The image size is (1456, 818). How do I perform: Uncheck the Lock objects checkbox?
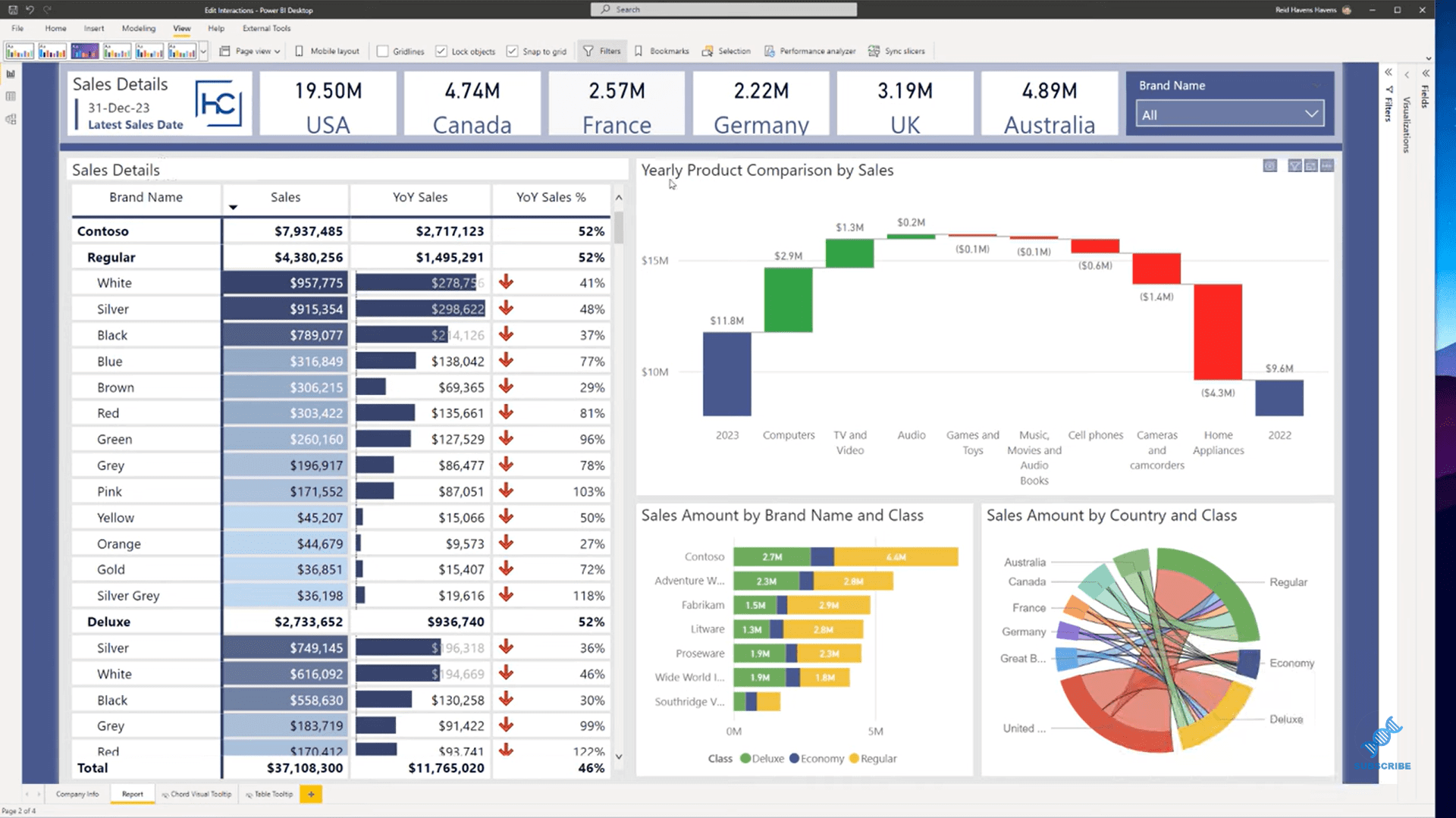tap(441, 51)
